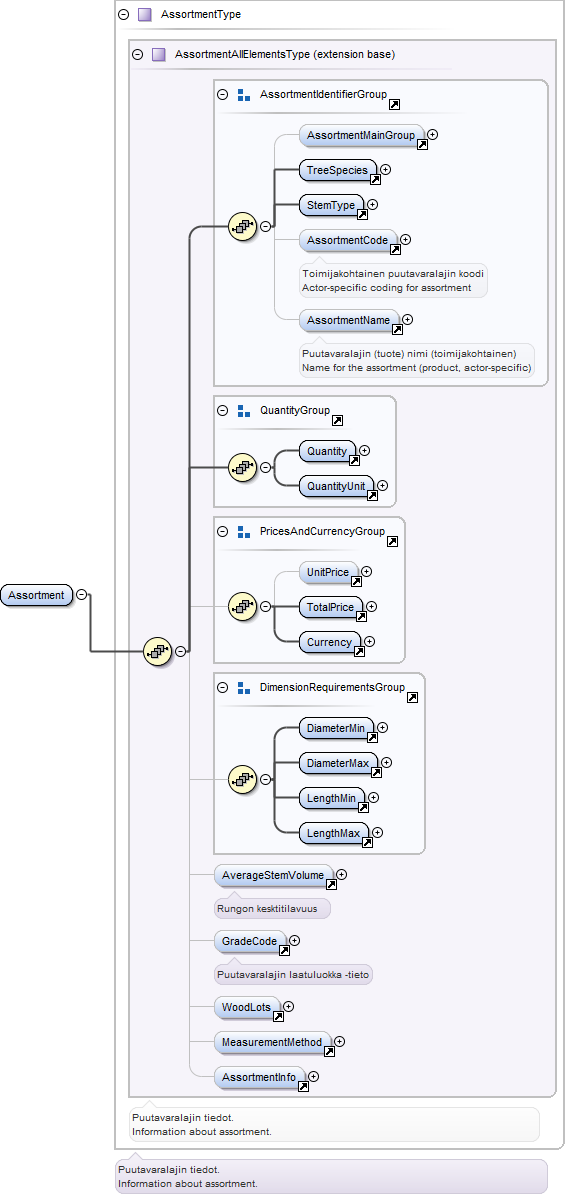Image resolution: width=566 pixels, height=1197 pixels.
Task: Click the AssortmentCode link arrow icon
Action: (x=395, y=249)
